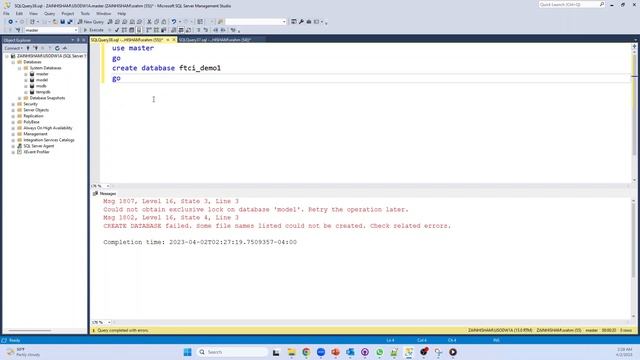640x360 pixels.
Task: Click the 'CREATE DATABASE failed' error message
Action: pyautogui.click(x=277, y=226)
